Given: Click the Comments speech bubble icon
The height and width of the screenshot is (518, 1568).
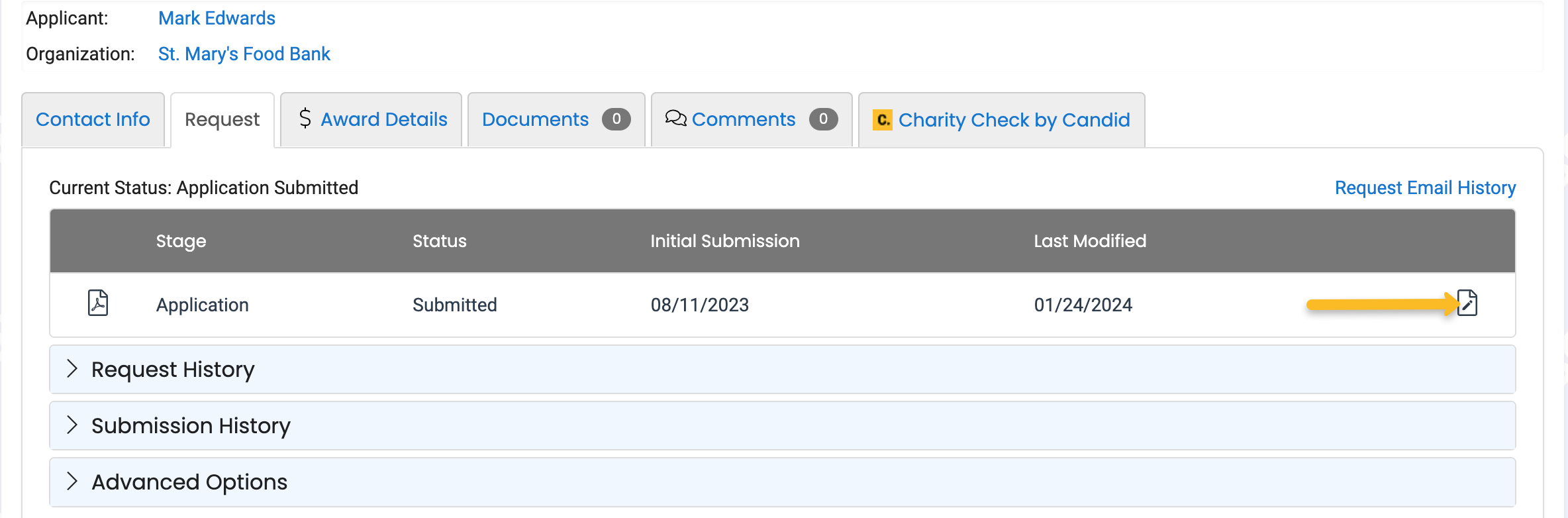Looking at the screenshot, I should [675, 119].
